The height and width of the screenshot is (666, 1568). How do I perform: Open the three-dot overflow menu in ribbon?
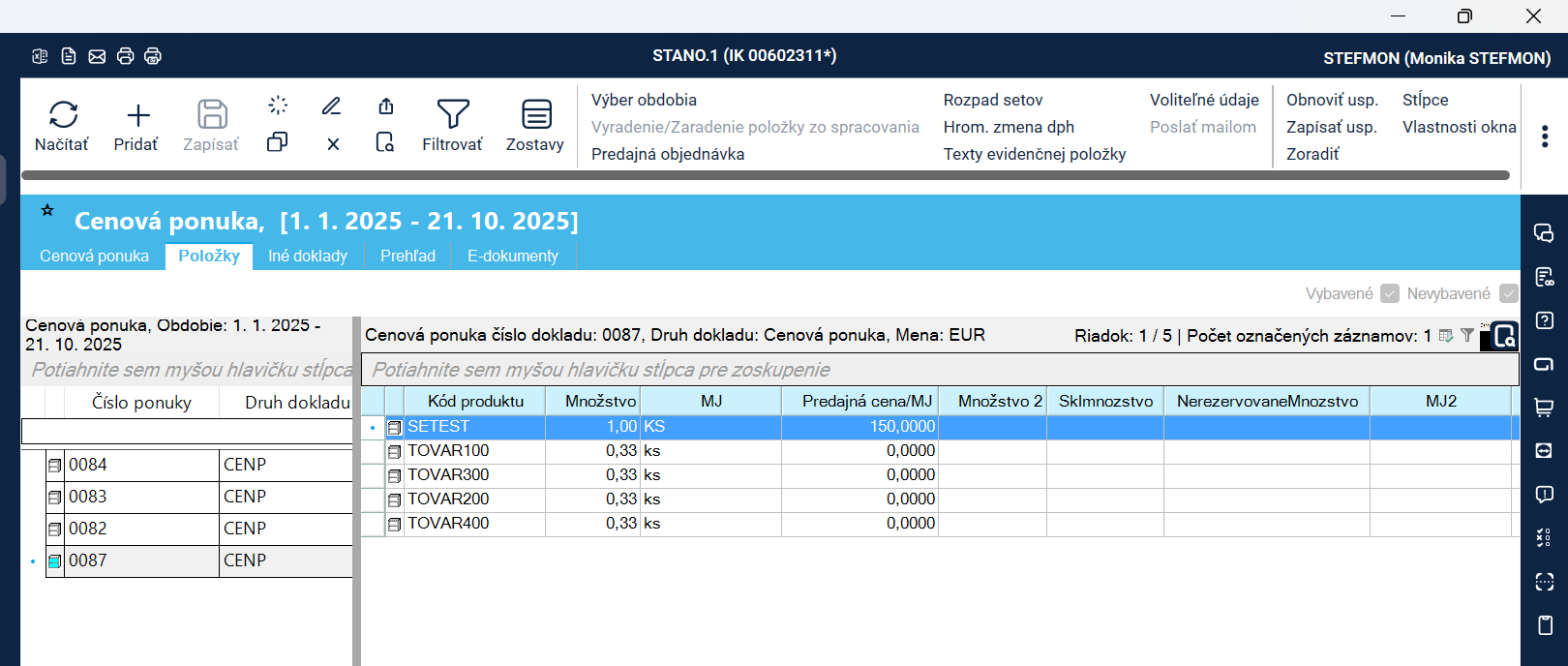1544,137
